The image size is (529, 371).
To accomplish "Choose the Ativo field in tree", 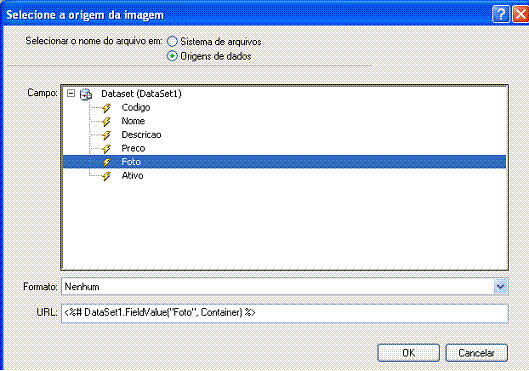I will tap(132, 176).
